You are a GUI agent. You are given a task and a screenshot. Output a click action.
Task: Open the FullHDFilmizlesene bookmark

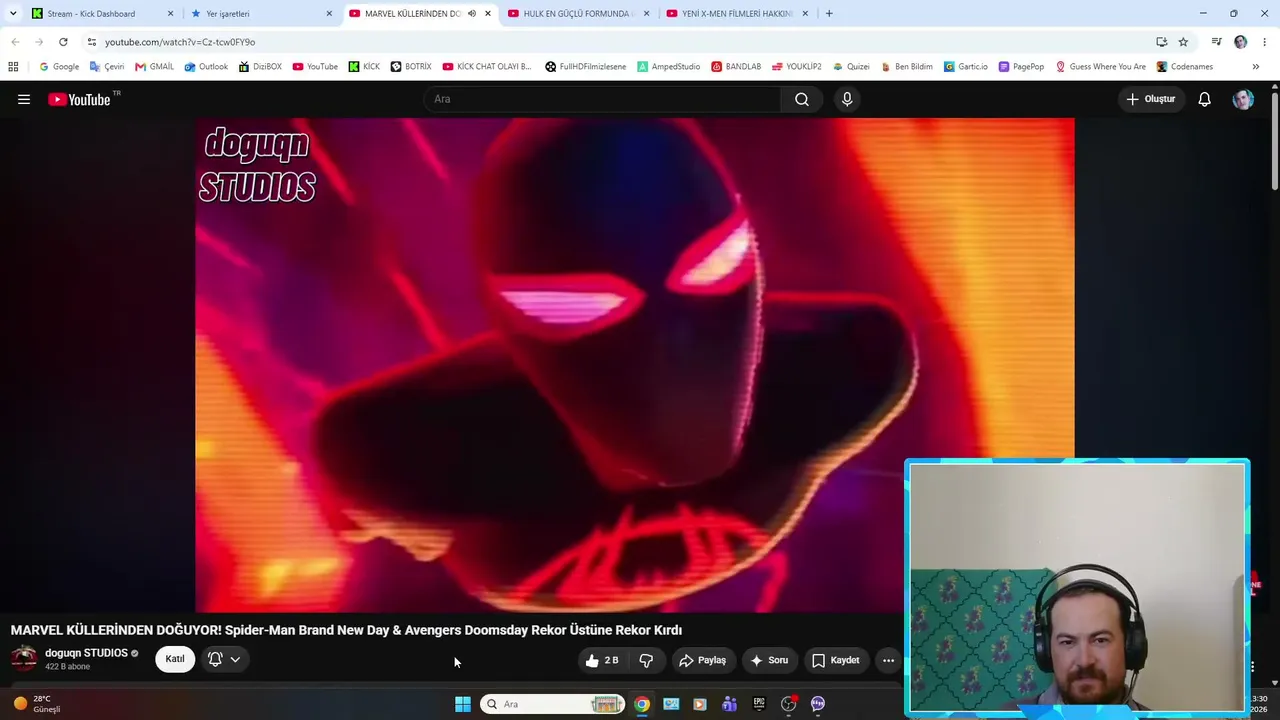[586, 67]
